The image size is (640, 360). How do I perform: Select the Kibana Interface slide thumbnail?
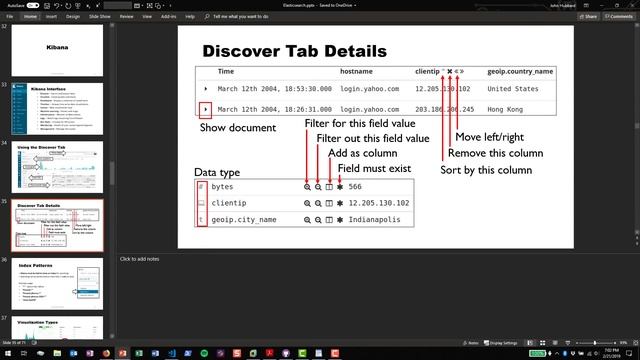57,109
